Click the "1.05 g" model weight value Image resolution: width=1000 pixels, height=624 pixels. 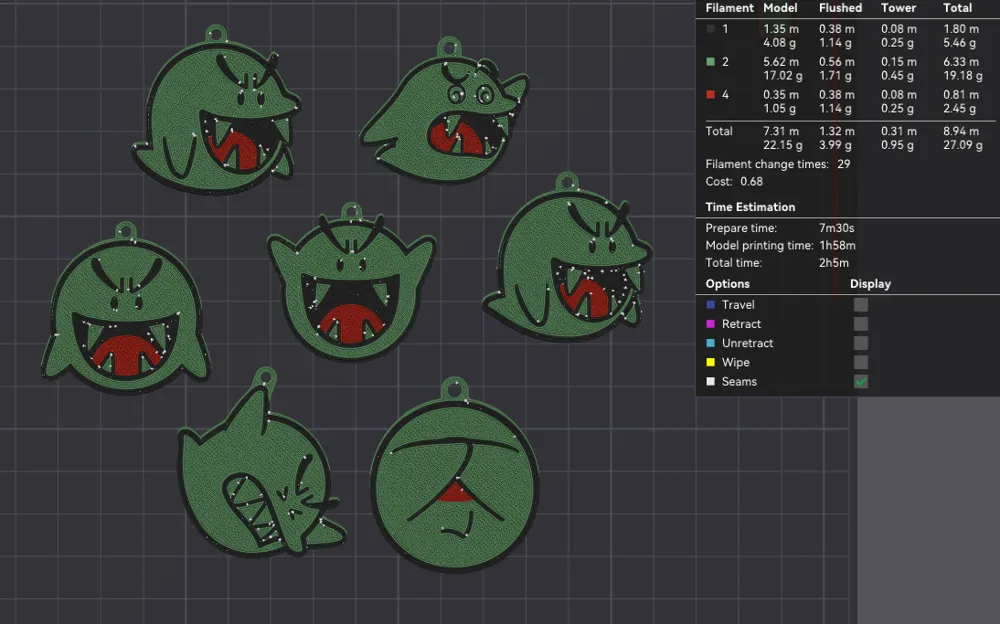[x=779, y=108]
